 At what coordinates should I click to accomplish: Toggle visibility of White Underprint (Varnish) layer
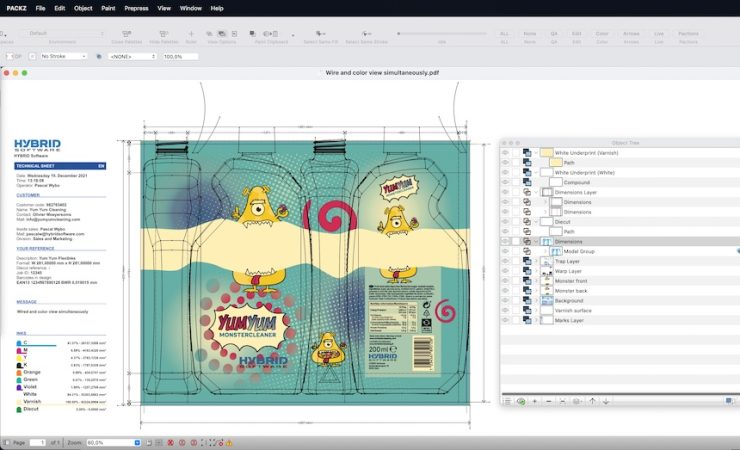tap(505, 153)
